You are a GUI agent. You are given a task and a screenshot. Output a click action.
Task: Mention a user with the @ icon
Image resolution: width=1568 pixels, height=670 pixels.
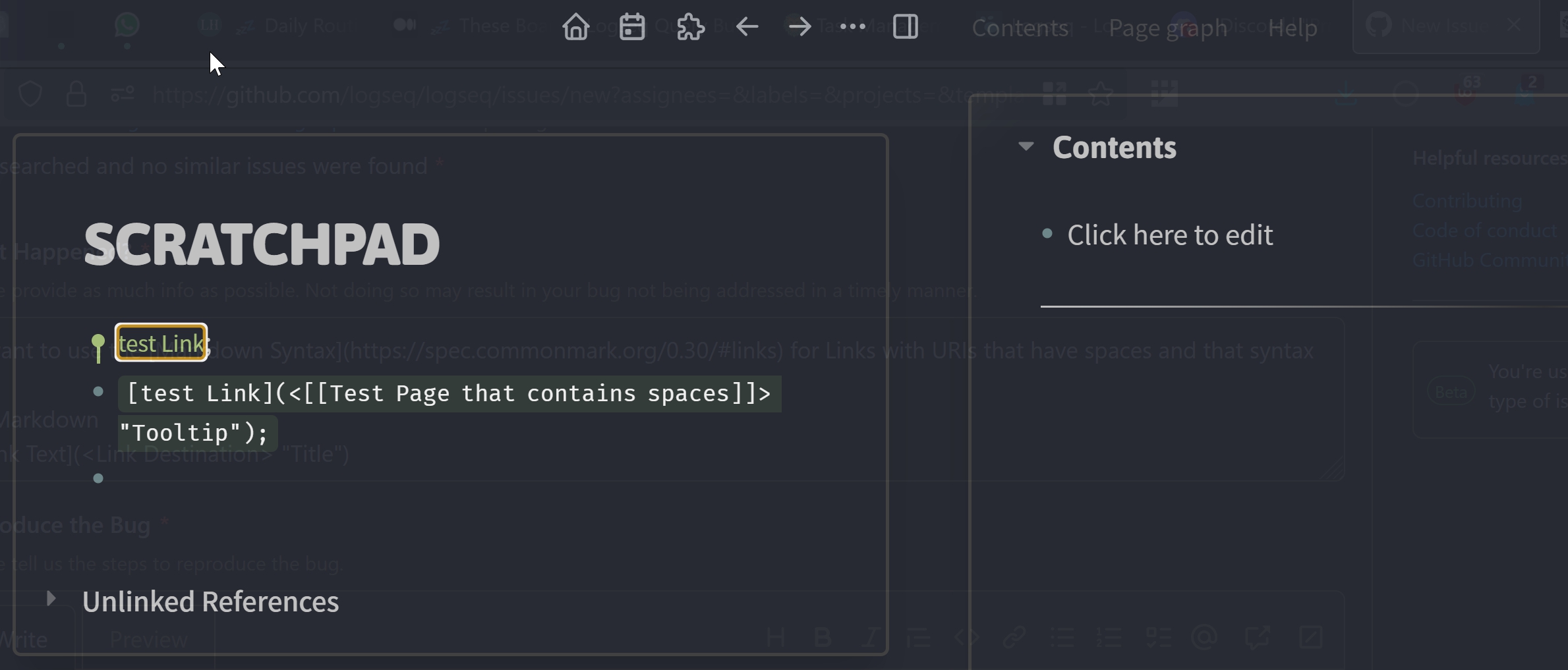point(1205,636)
